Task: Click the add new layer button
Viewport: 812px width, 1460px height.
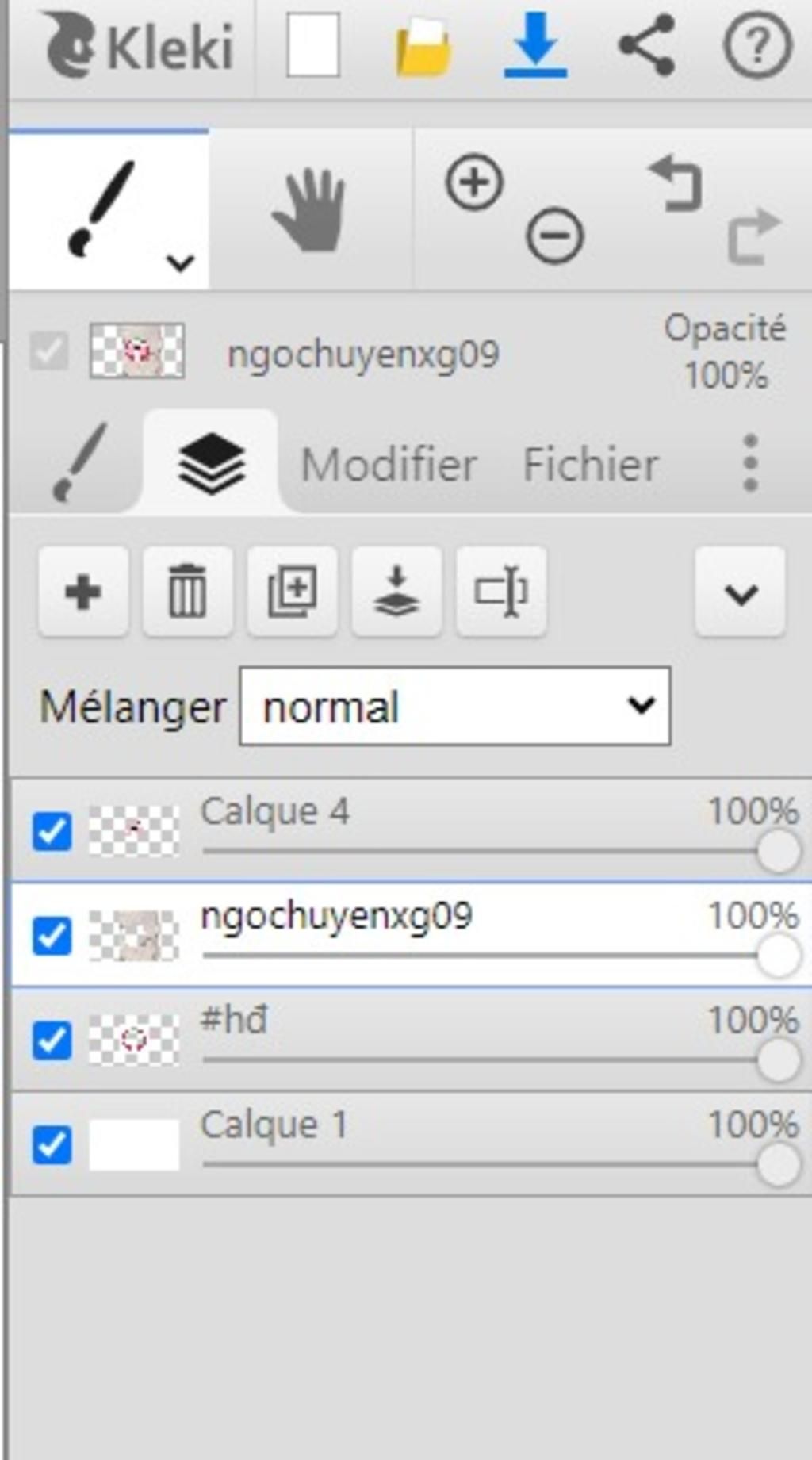Action: pyautogui.click(x=83, y=592)
